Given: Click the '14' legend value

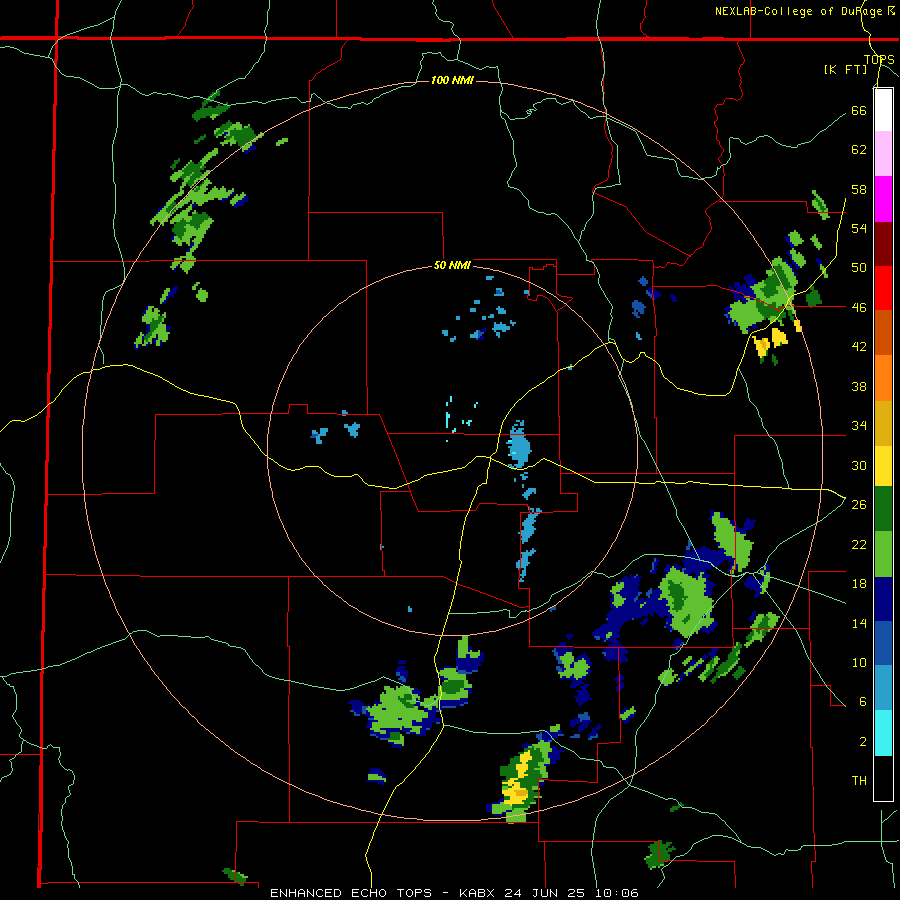Looking at the screenshot, I should (859, 623).
